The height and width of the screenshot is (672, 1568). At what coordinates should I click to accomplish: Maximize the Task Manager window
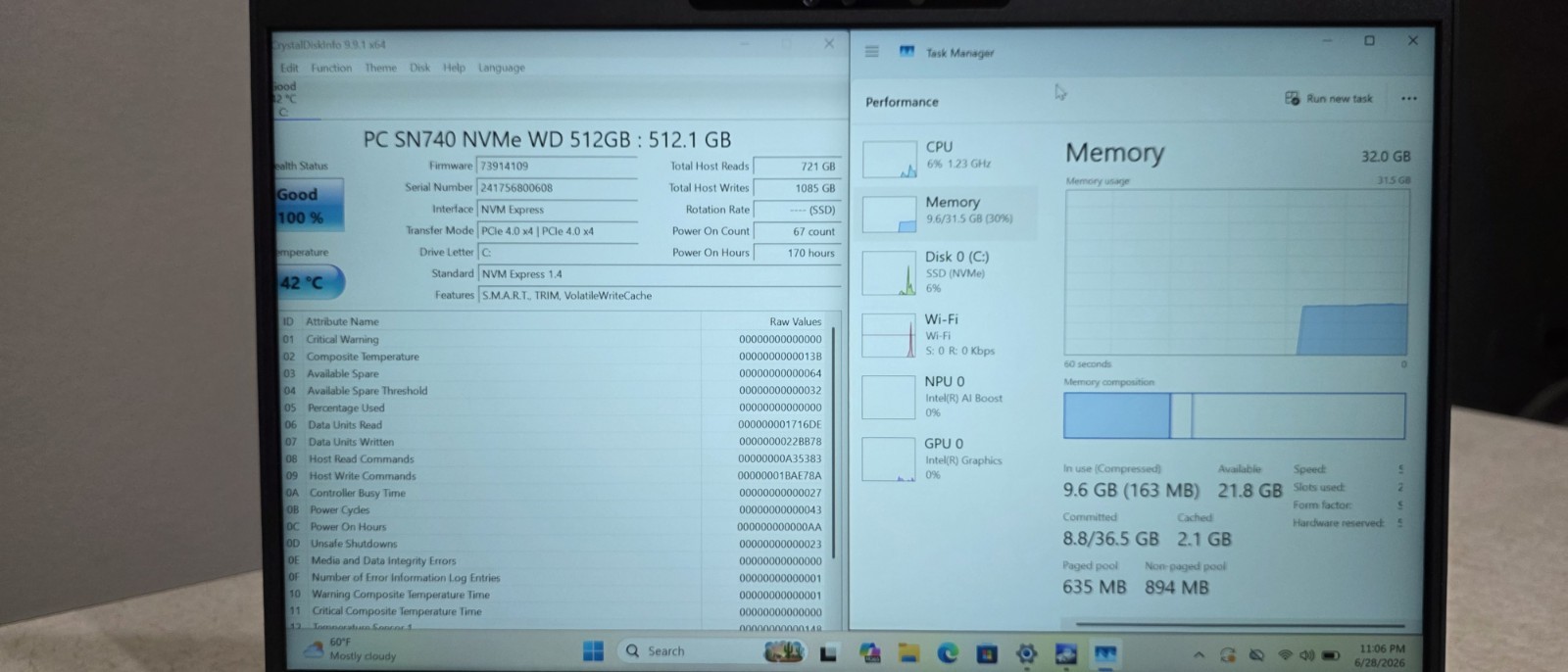click(x=1369, y=40)
